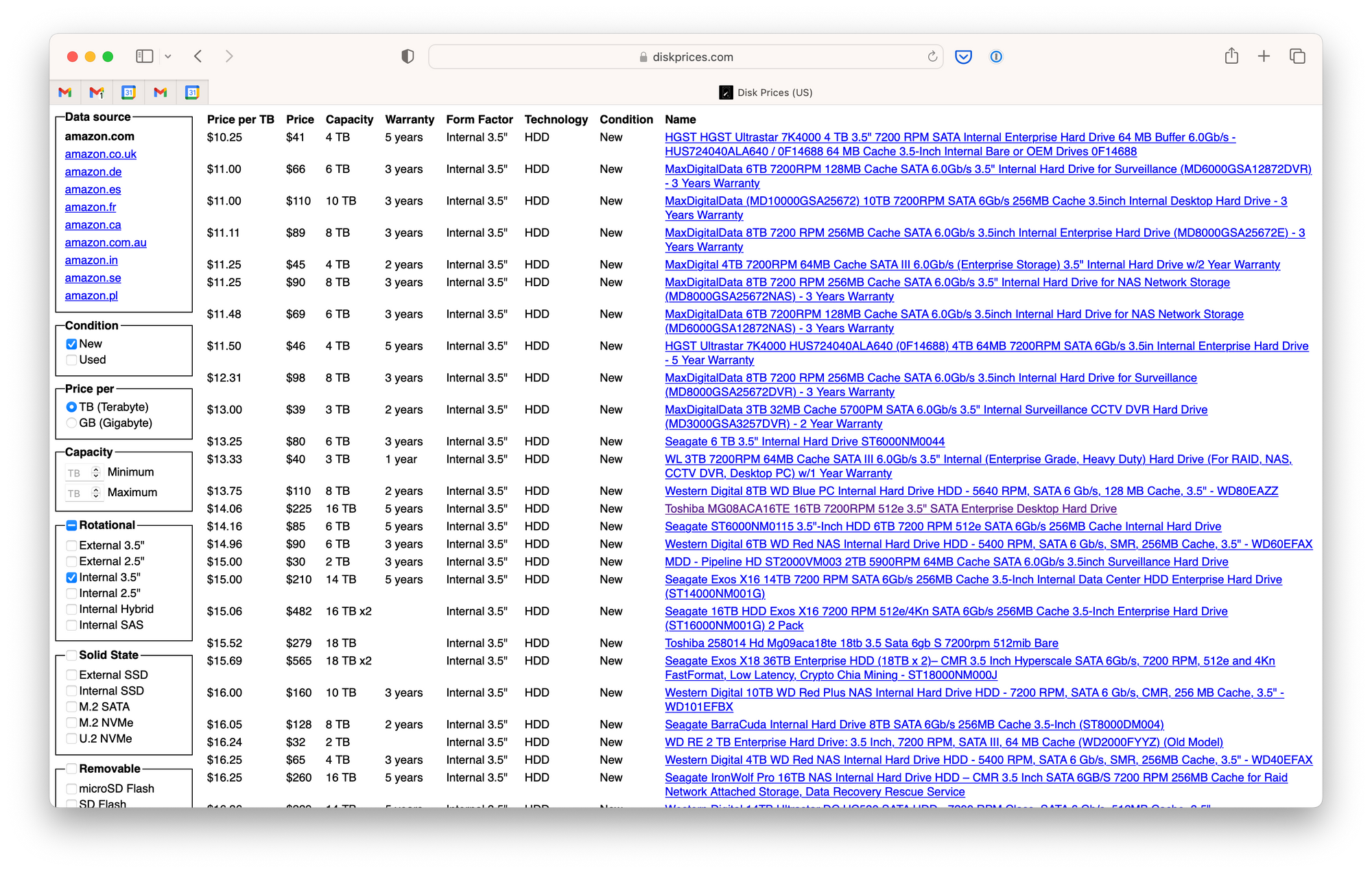1372x873 pixels.
Task: Select the Disk Prices (US) tab
Action: click(766, 92)
